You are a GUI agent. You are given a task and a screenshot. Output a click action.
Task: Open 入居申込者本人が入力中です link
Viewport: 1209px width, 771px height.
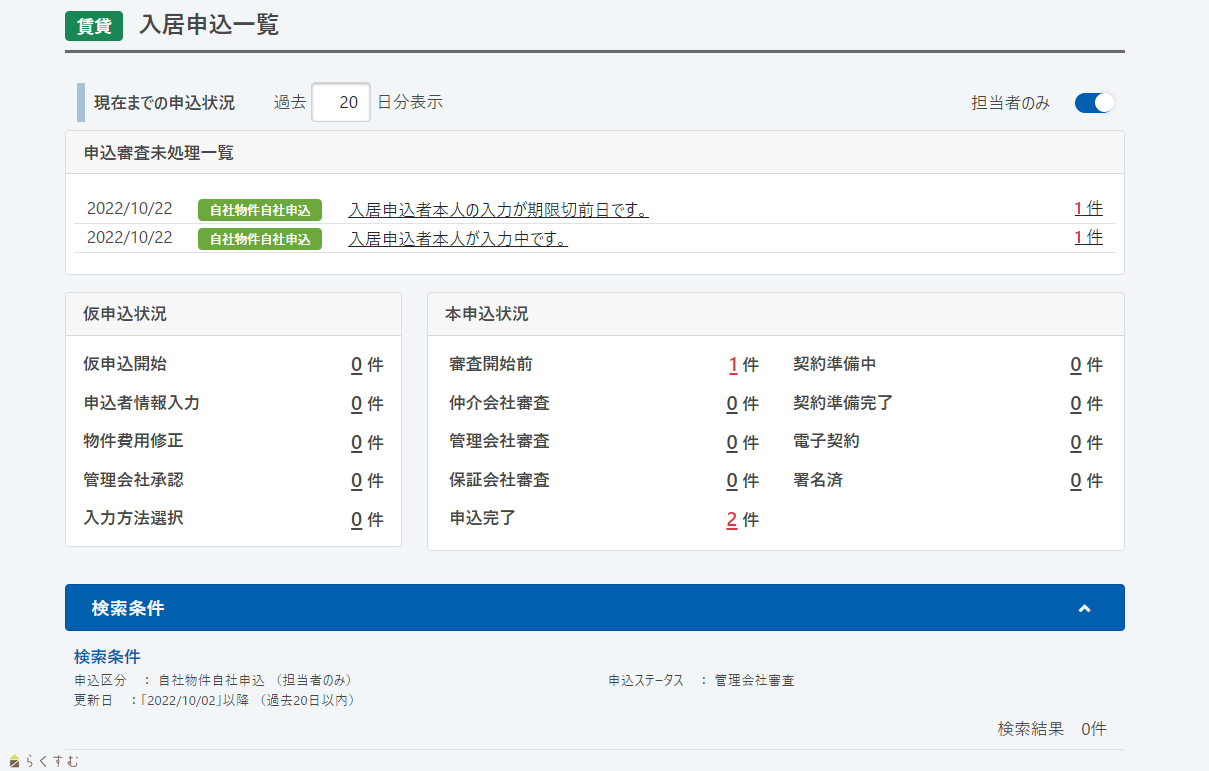(x=458, y=239)
